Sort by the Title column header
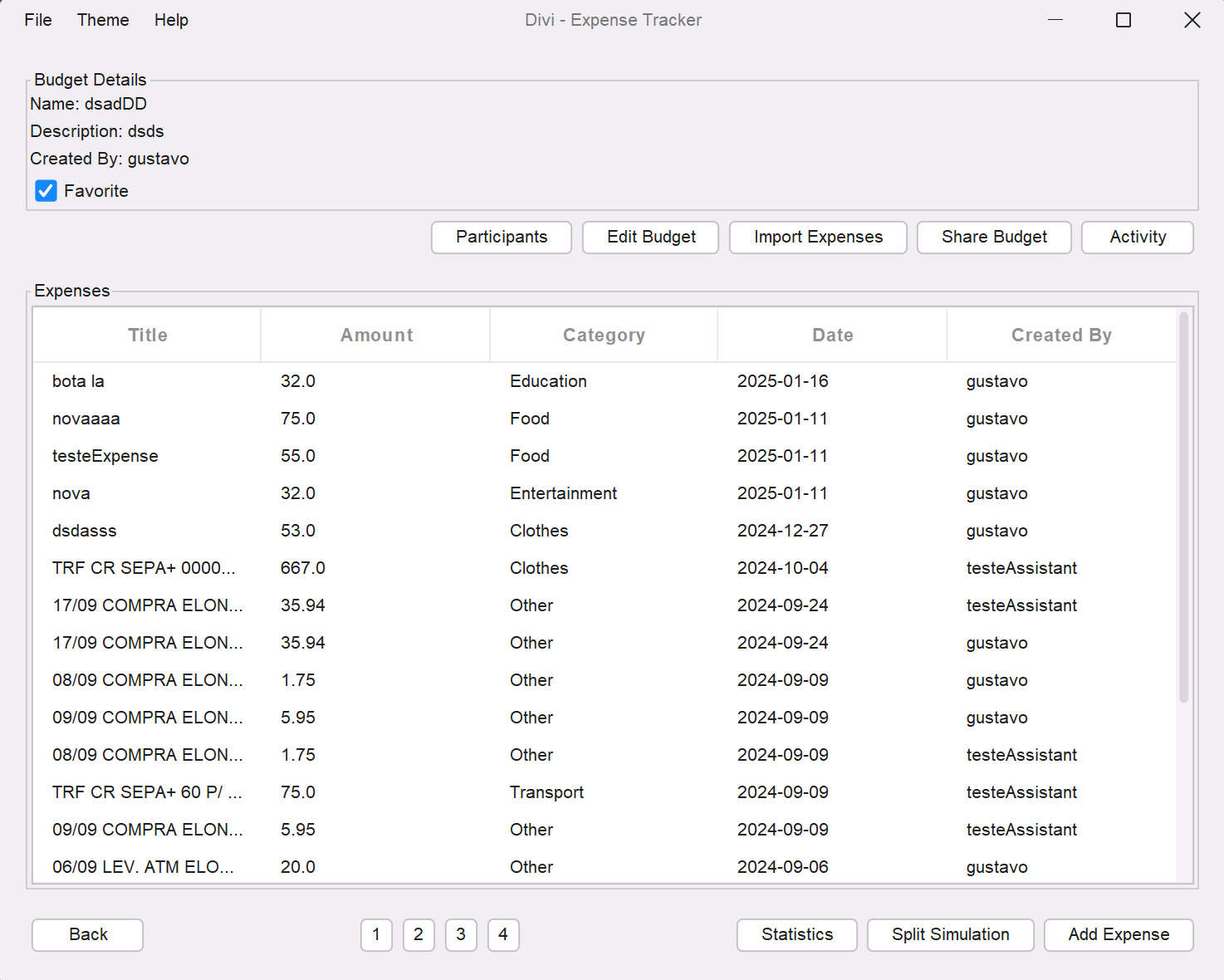The width and height of the screenshot is (1224, 980). click(148, 336)
